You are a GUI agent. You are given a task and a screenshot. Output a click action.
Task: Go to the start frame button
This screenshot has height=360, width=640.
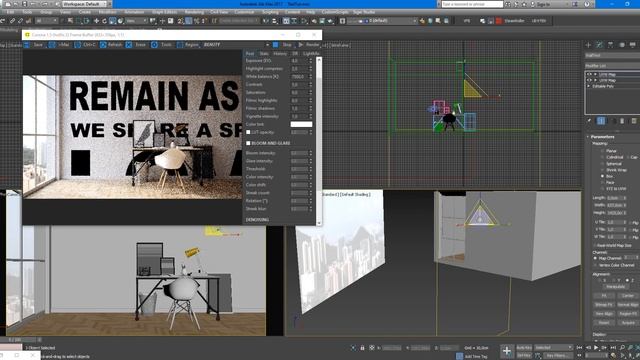coord(580,348)
